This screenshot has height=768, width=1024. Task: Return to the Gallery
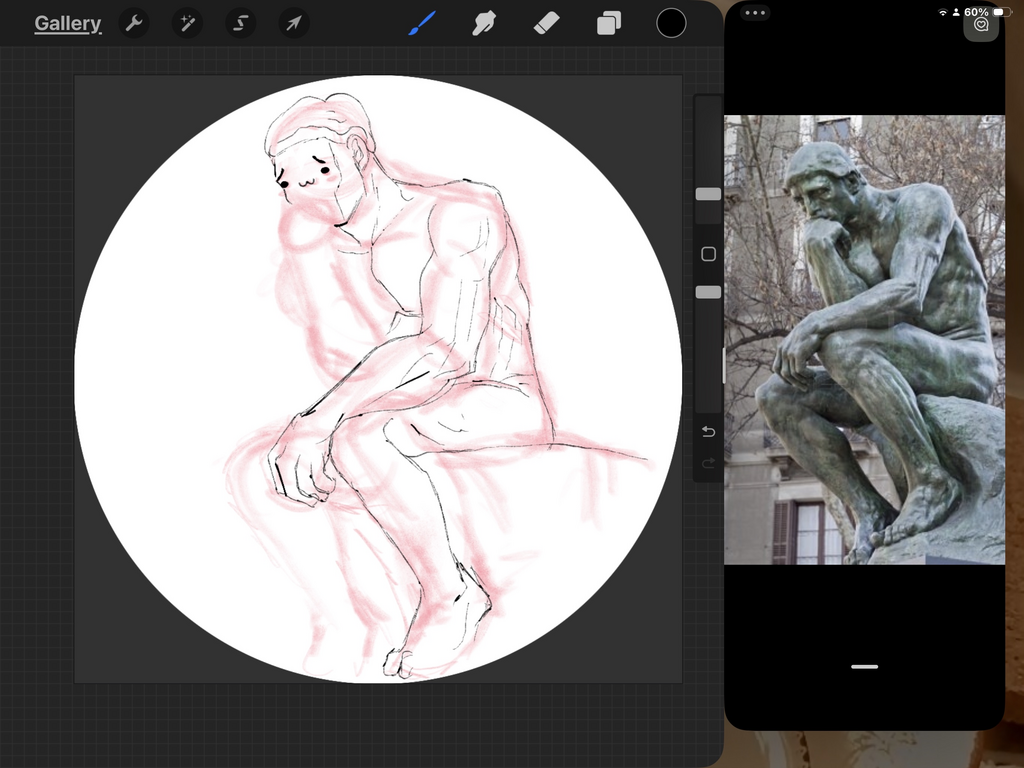tap(67, 23)
